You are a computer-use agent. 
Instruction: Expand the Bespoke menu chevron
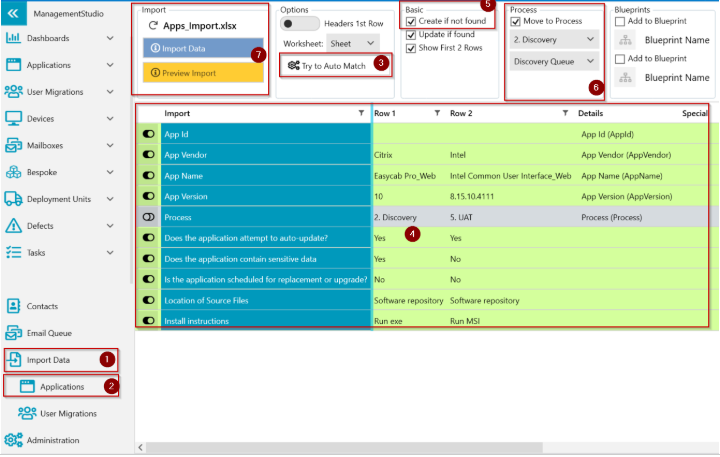pyautogui.click(x=110, y=172)
